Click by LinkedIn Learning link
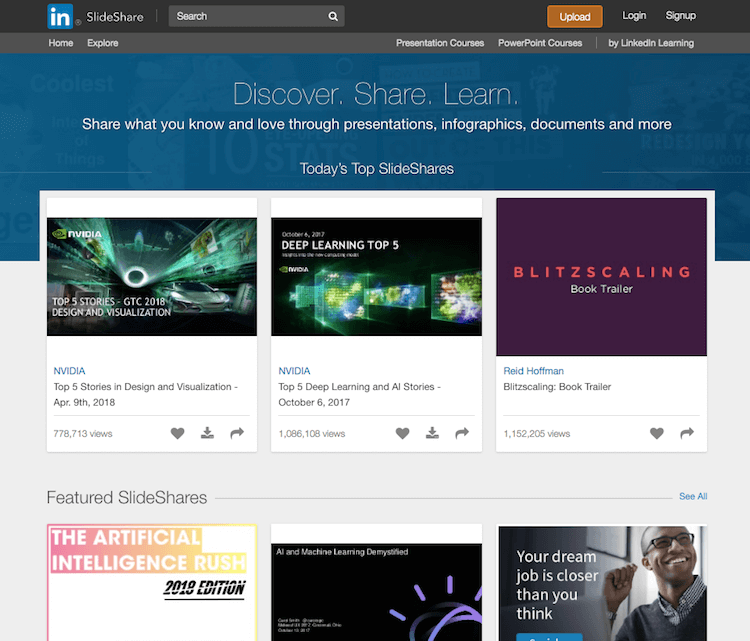The height and width of the screenshot is (641, 750). [651, 43]
